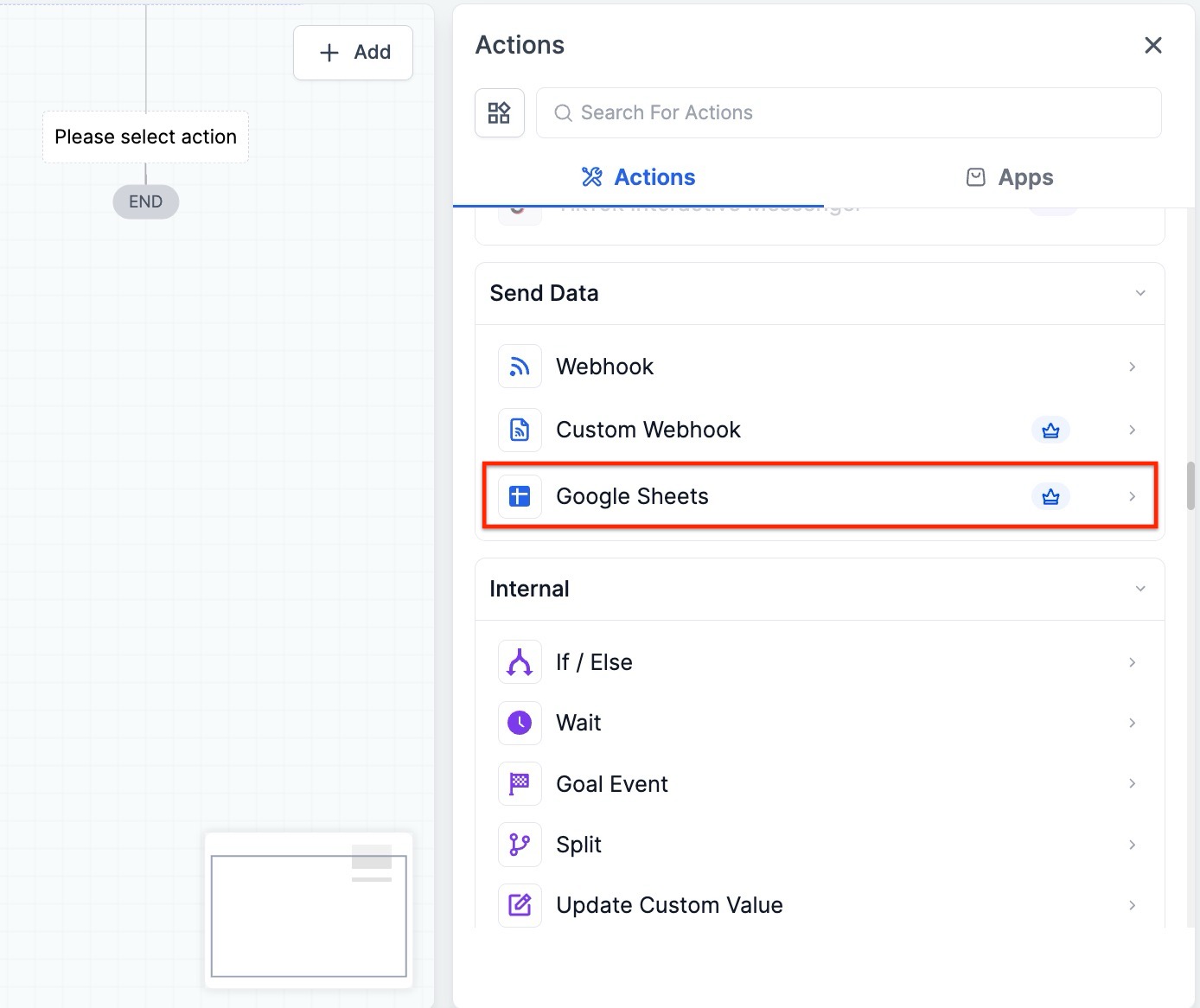This screenshot has height=1008, width=1200.
Task: Expand the Google Sheets row chevron
Action: 1132,496
